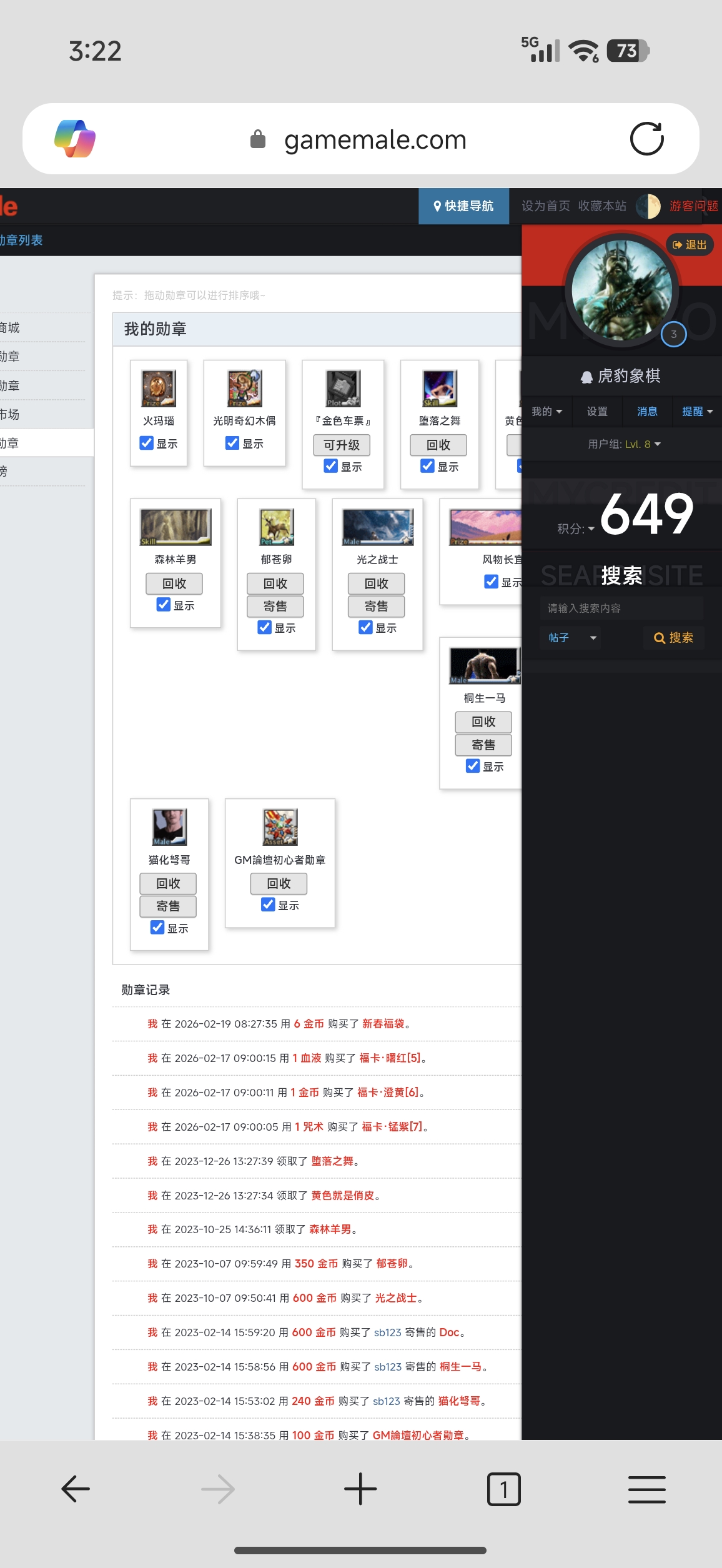Tap the browser reload icon
The height and width of the screenshot is (1568, 722).
click(646, 139)
